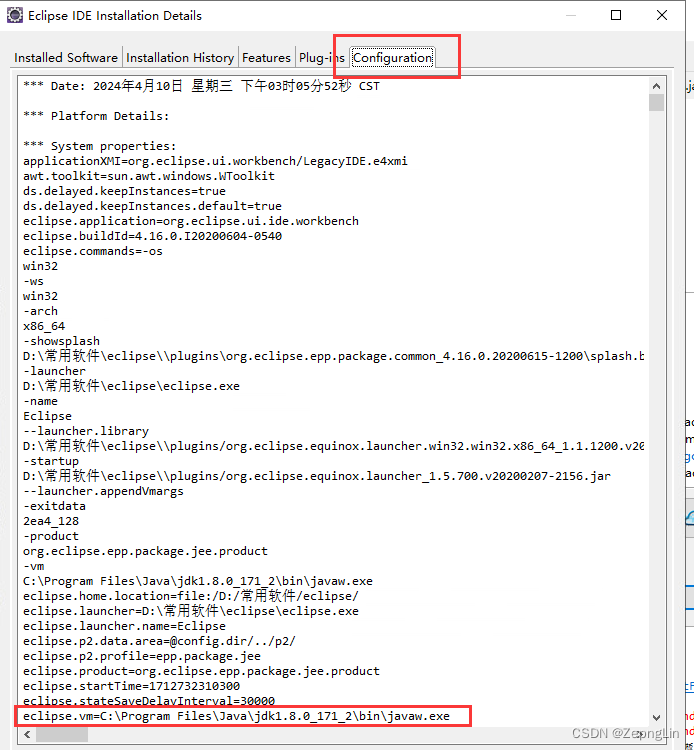694x750 pixels.
Task: Click the applicationXMI line
Action: pyautogui.click(x=215, y=161)
